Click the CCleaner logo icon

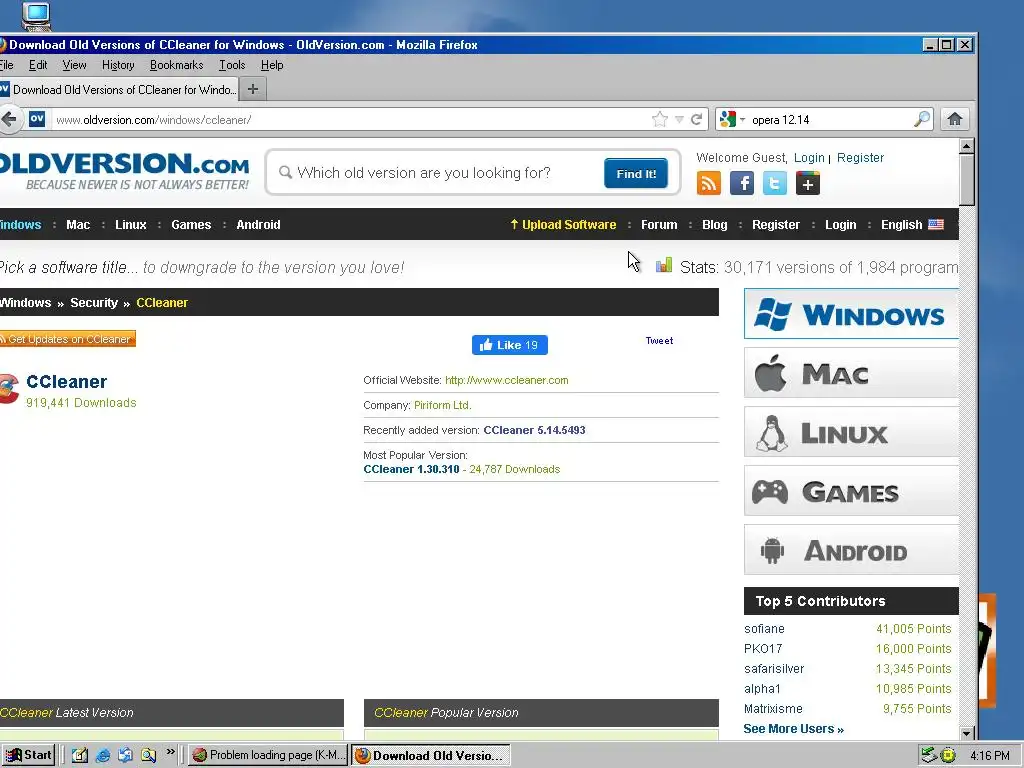coord(8,389)
